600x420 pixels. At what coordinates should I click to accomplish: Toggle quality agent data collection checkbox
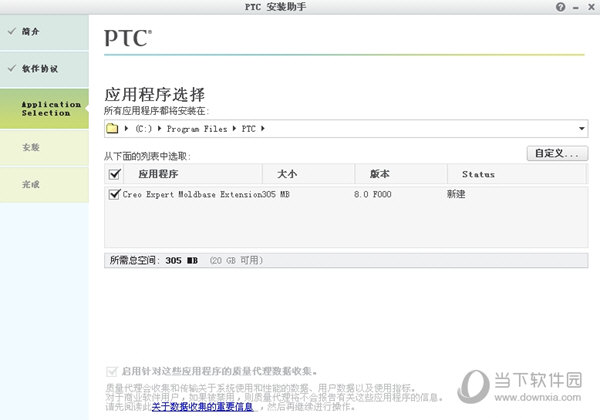tap(111, 371)
